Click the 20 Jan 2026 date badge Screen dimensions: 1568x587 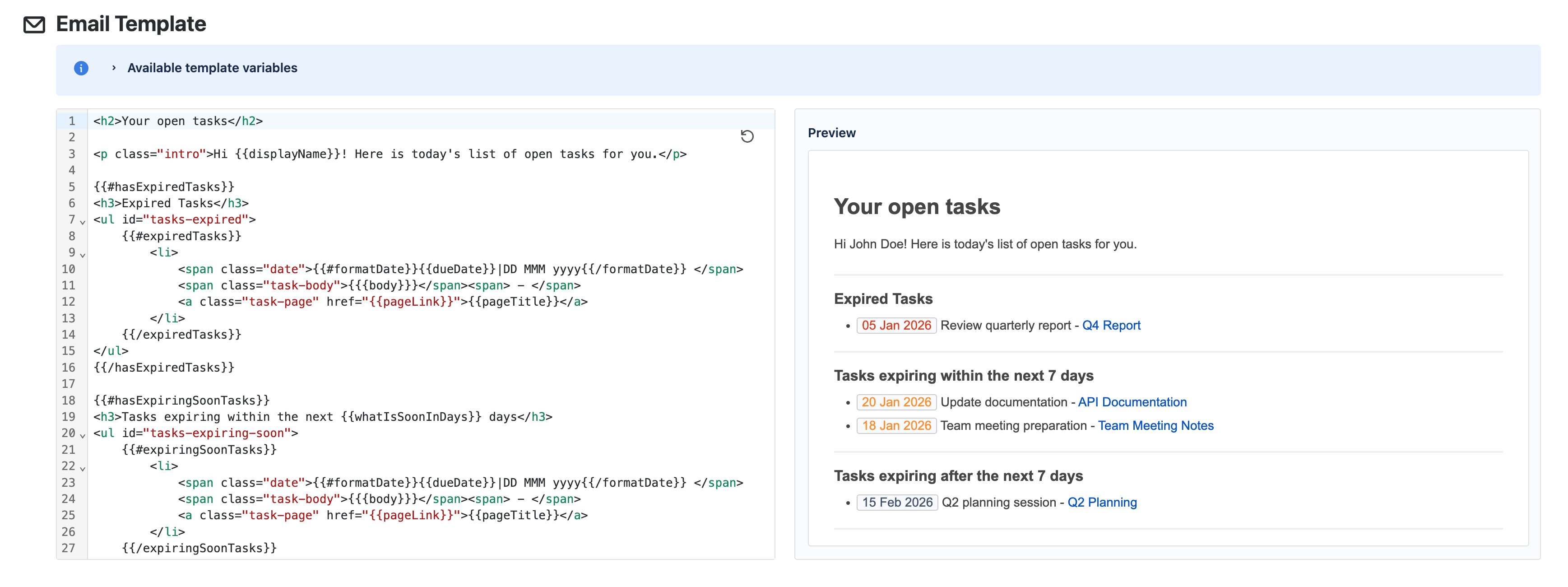click(896, 402)
